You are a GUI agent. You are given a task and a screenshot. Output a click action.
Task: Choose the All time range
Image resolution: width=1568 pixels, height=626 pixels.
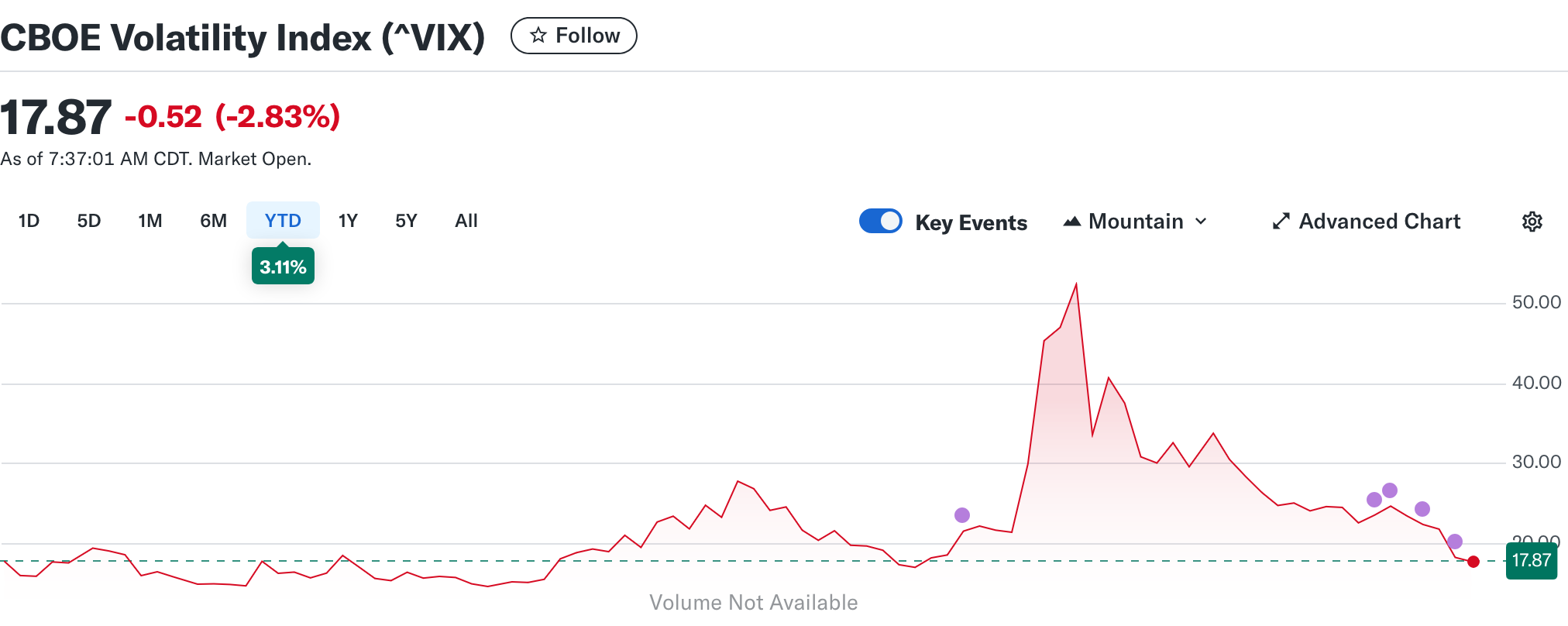[466, 221]
